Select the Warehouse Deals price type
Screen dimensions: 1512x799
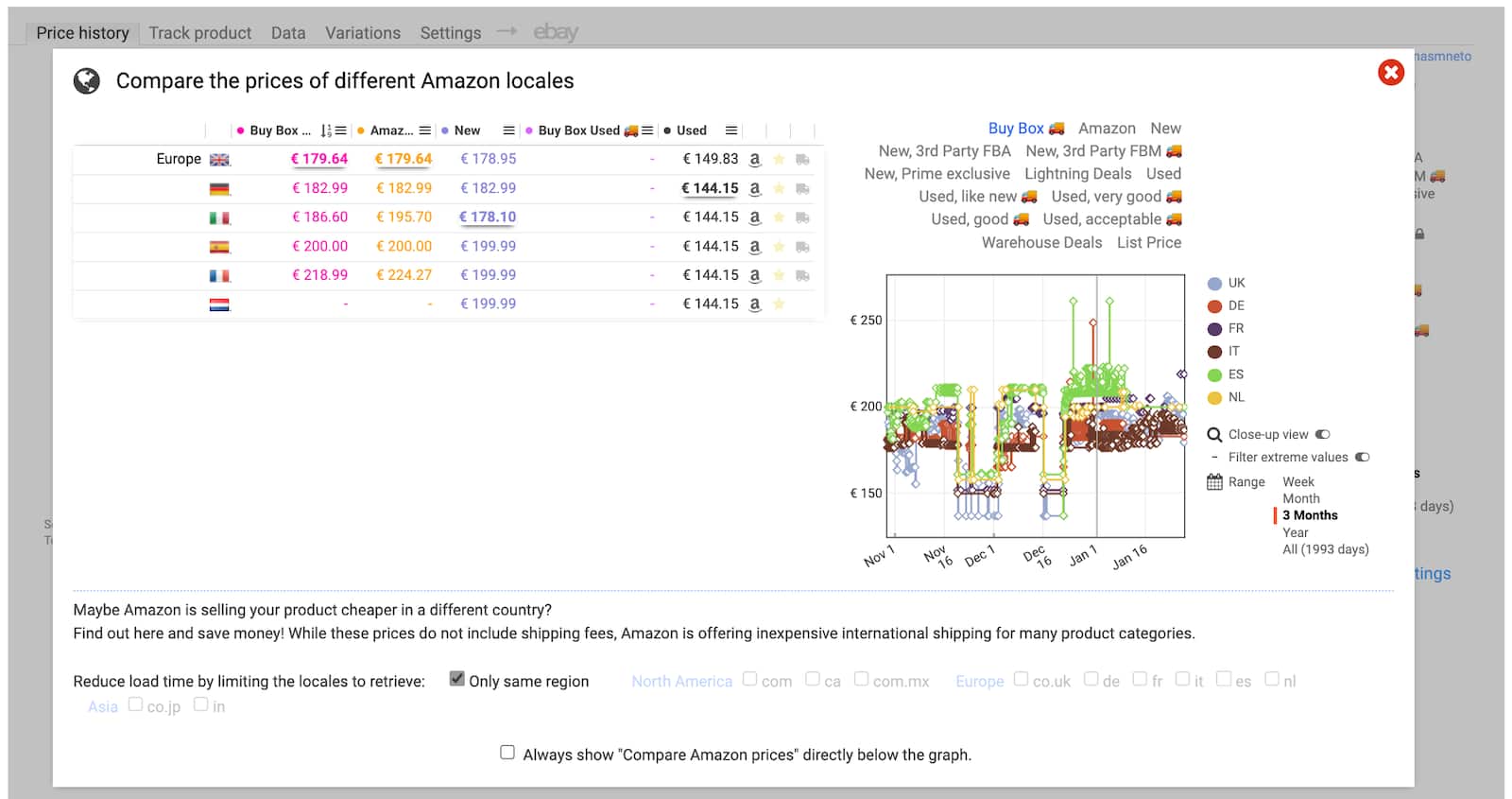[x=1041, y=242]
